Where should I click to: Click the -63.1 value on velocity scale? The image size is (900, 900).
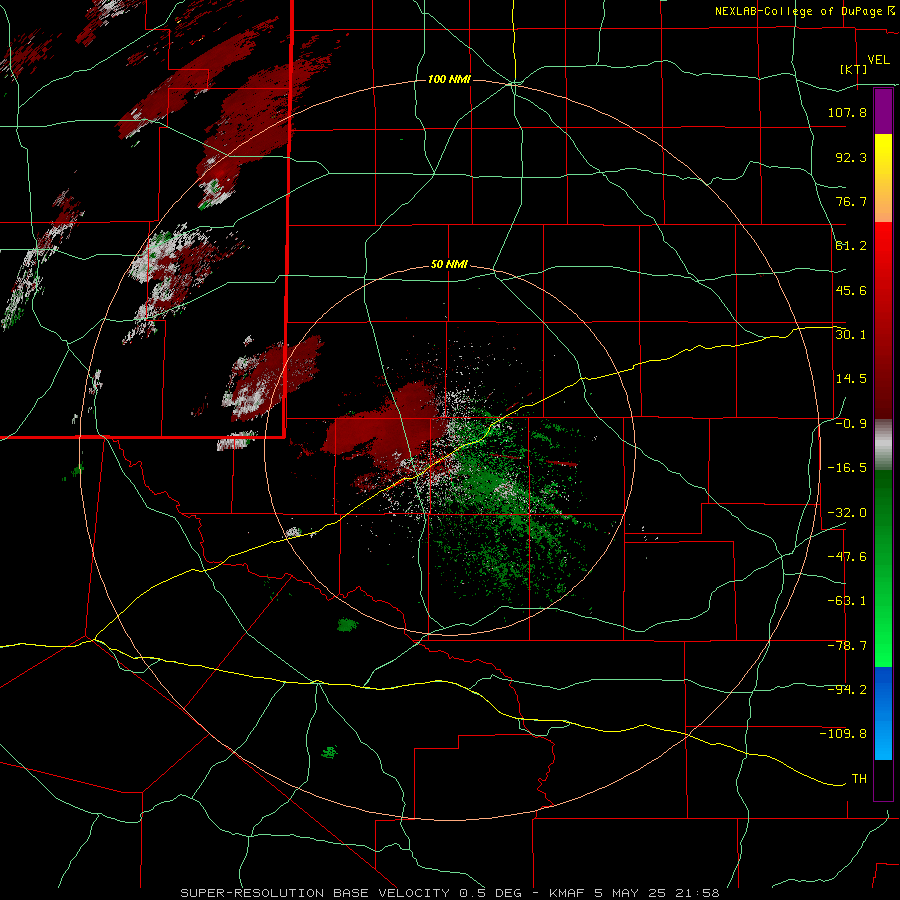847,601
